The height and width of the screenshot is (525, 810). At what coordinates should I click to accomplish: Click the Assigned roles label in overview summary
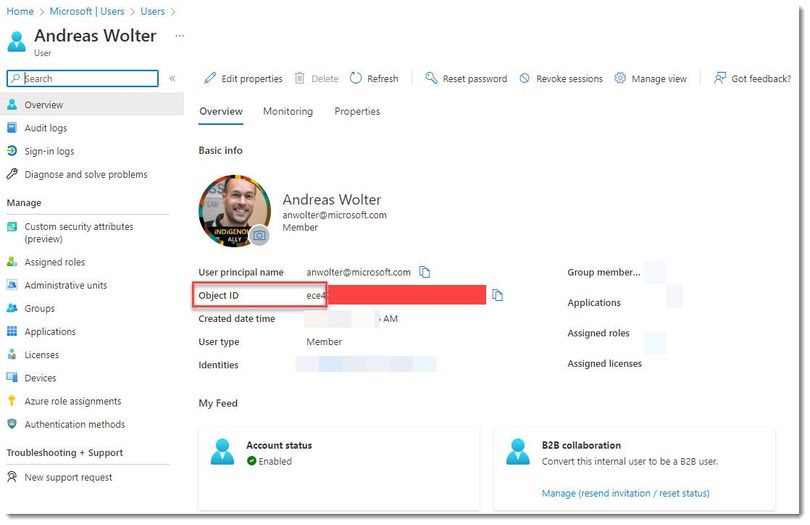point(598,333)
